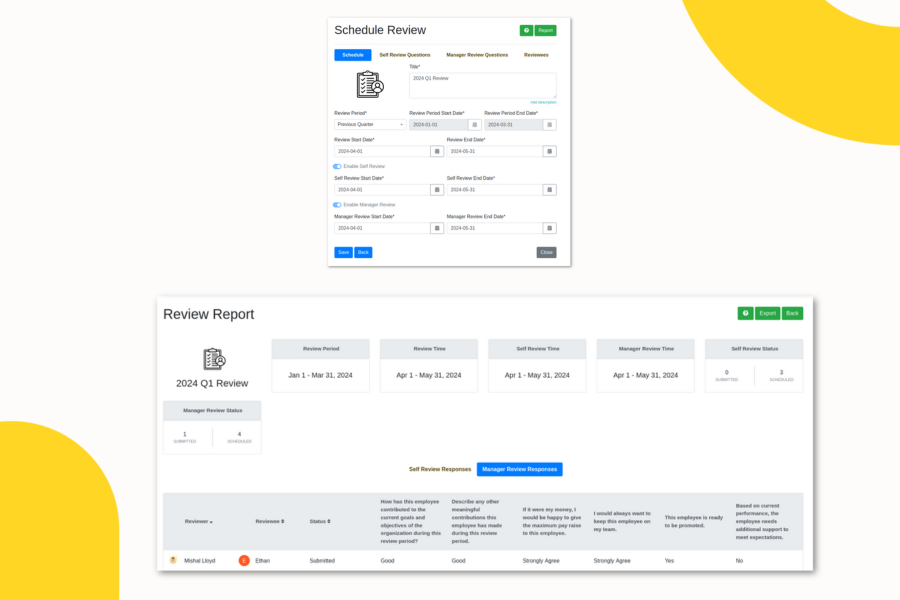Click reviewee name Ethan

point(262,561)
